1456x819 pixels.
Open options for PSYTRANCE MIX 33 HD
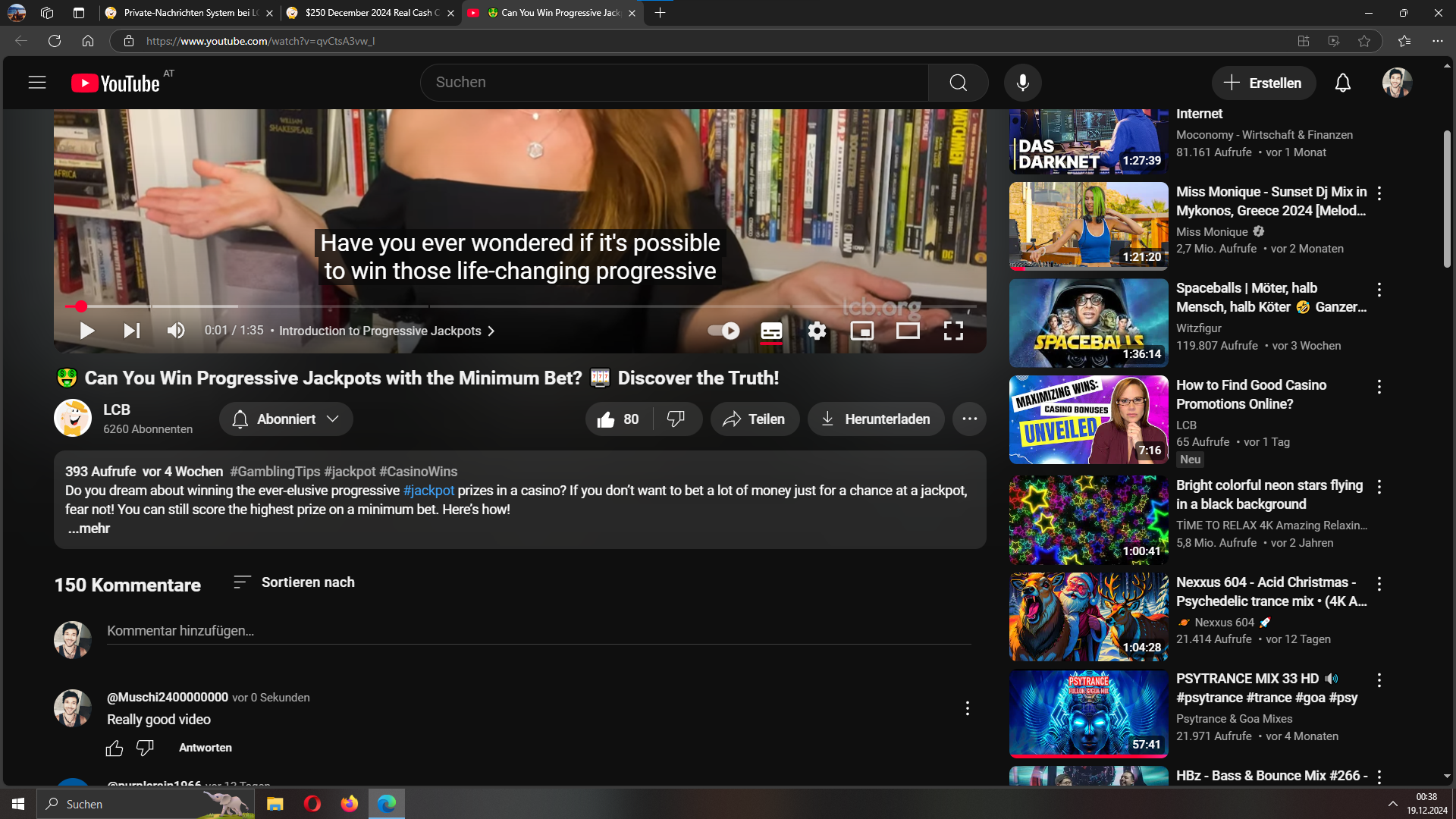[x=1379, y=680]
